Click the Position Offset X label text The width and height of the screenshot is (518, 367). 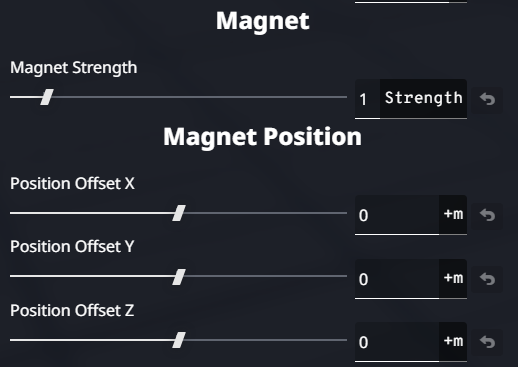72,184
